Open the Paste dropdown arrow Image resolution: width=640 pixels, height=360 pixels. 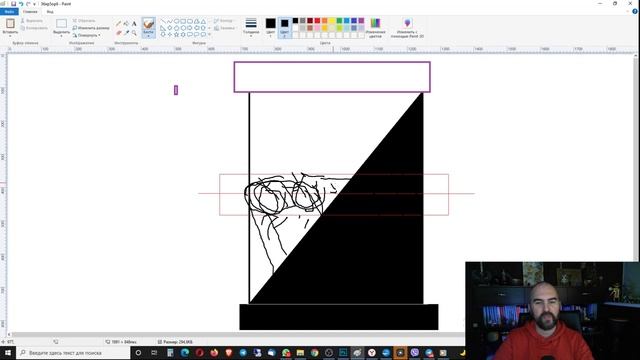10,36
